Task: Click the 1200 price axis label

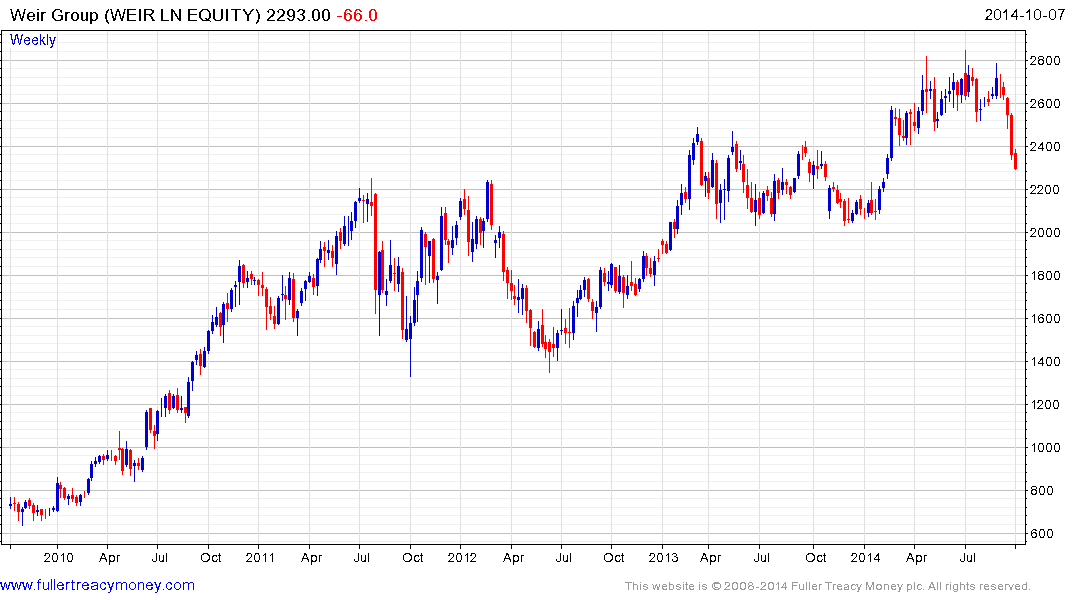Action: pyautogui.click(x=1045, y=405)
